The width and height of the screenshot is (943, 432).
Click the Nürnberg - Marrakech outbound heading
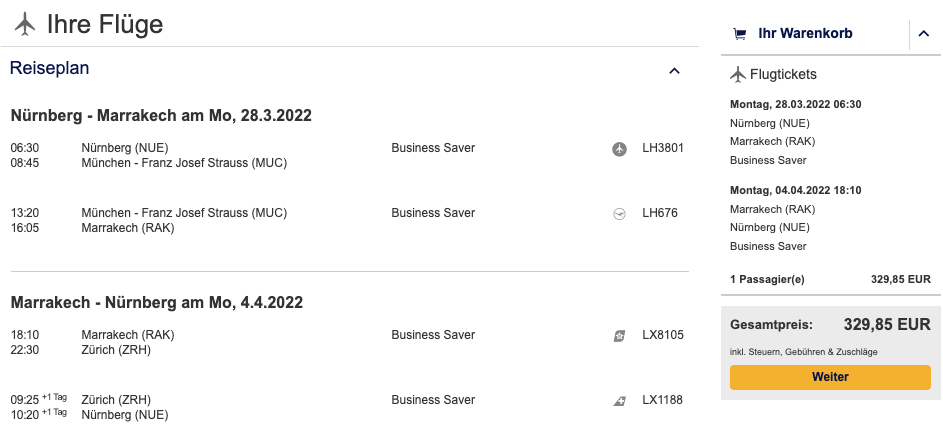[161, 116]
